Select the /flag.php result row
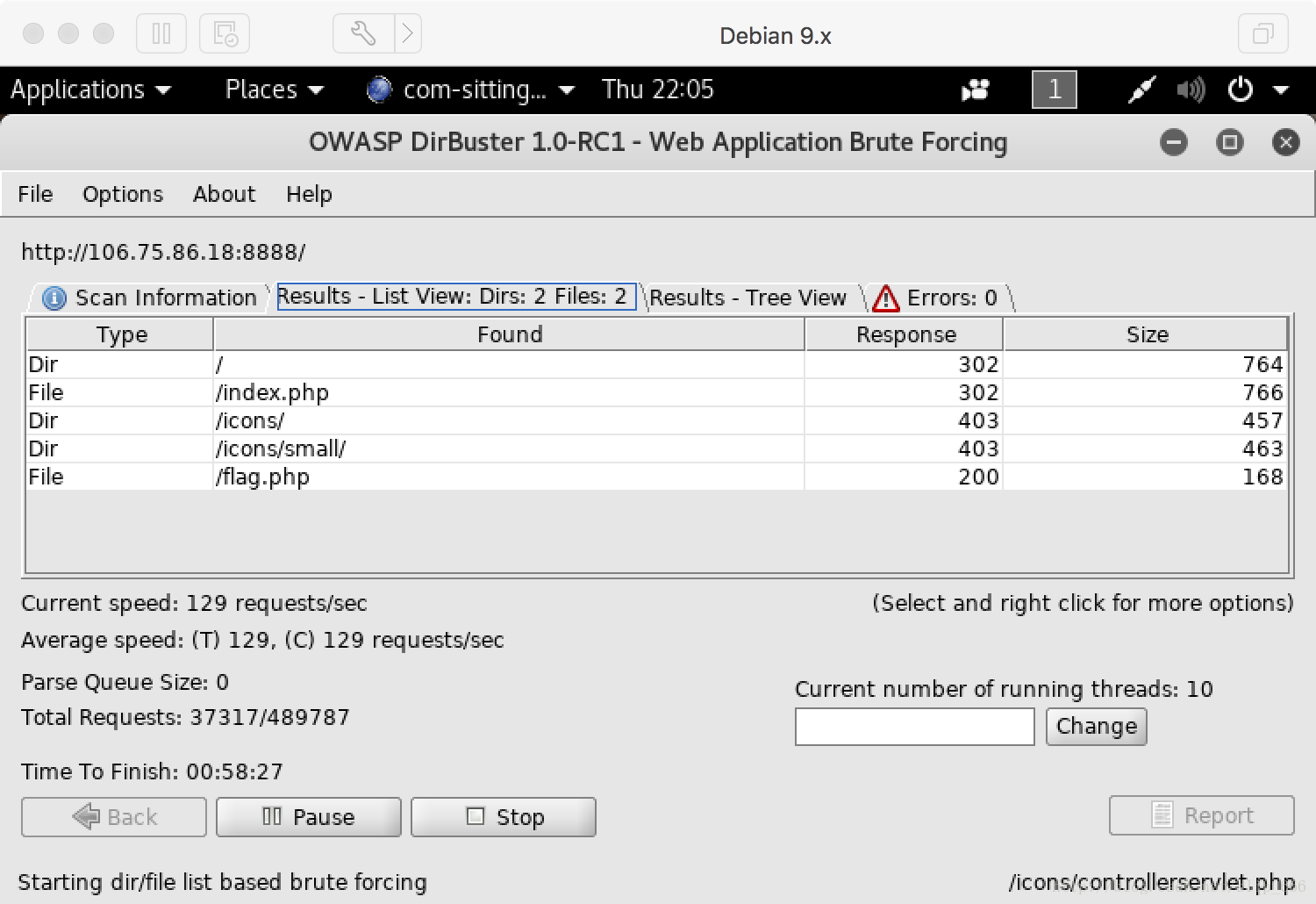 (x=656, y=477)
